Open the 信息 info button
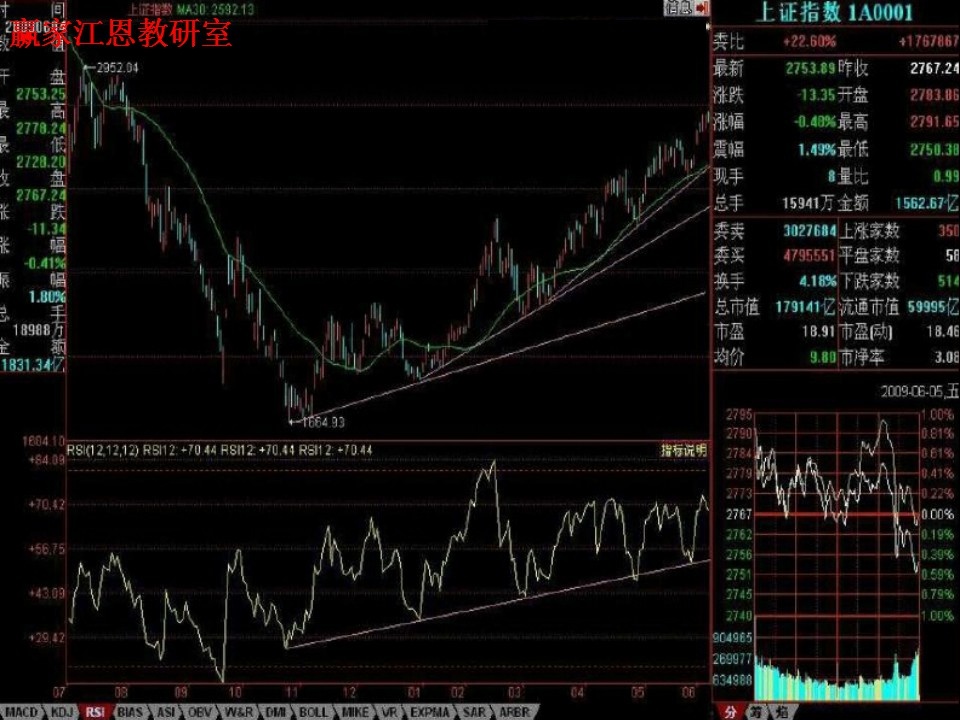Screen dimensions: 960x720 tap(679, 8)
